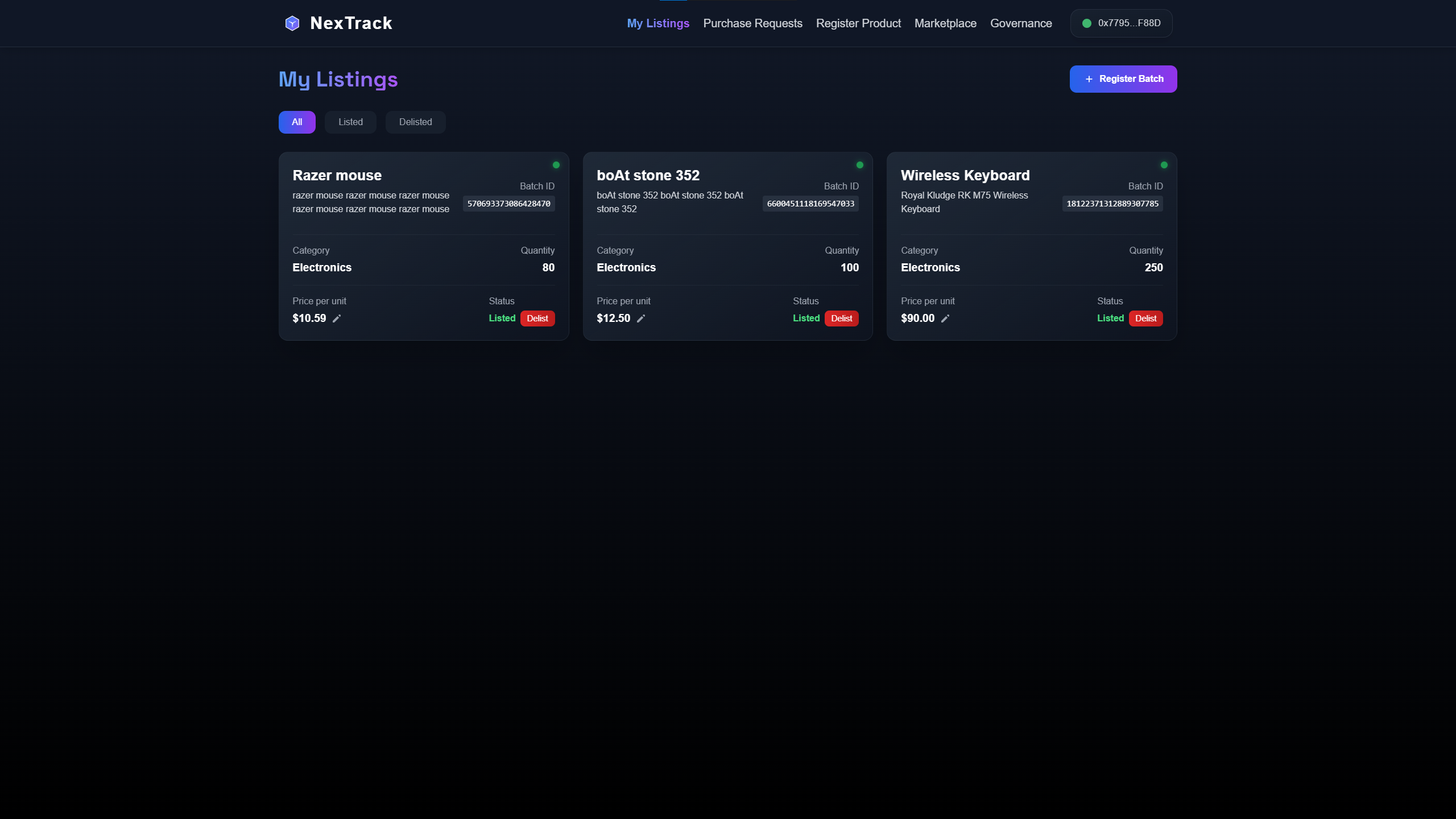Screen dimensions: 1456x819
Task: Click green status dot on Wireless Keyboard card
Action: point(1164,165)
